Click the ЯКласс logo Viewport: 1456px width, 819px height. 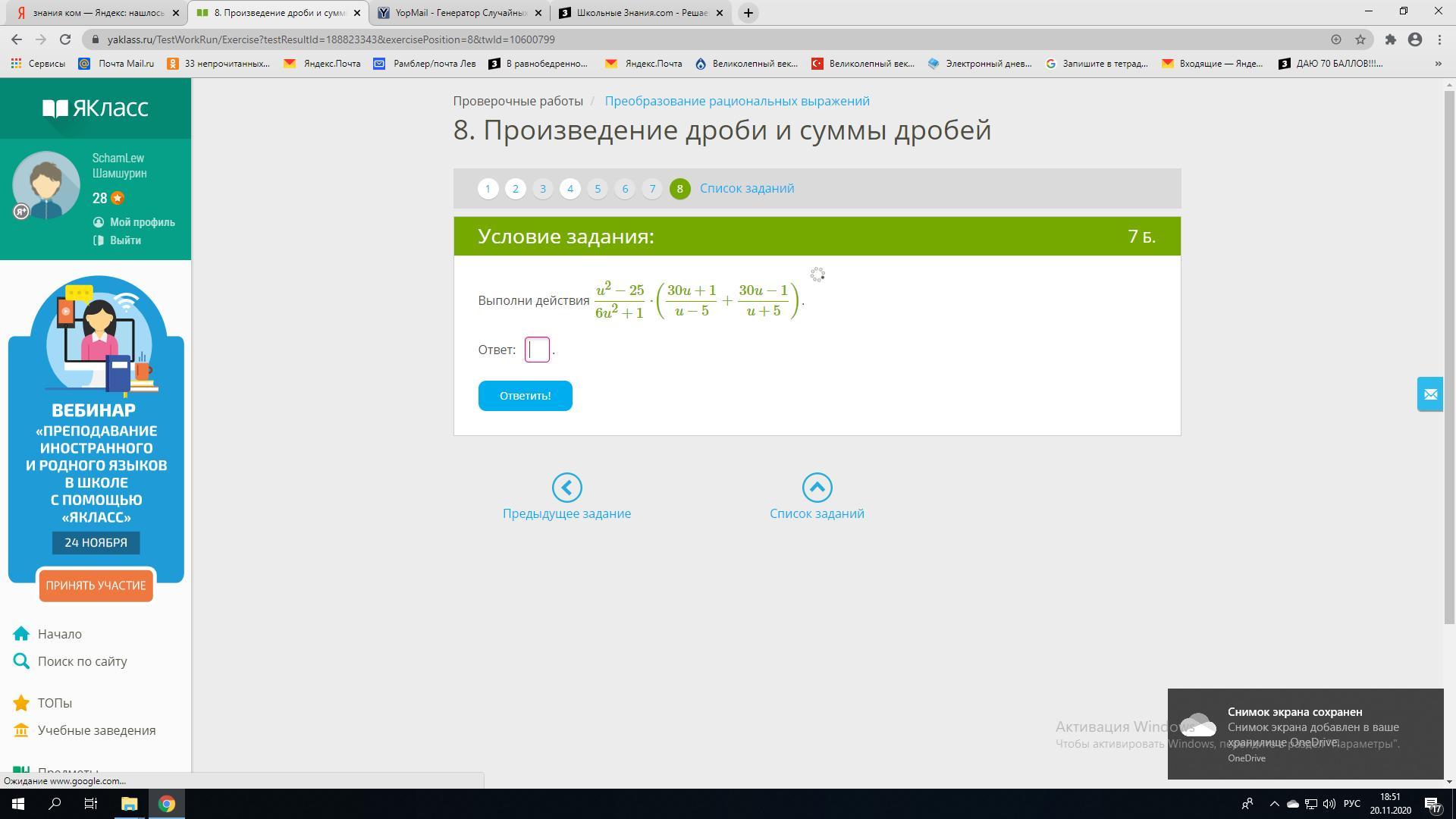[96, 108]
